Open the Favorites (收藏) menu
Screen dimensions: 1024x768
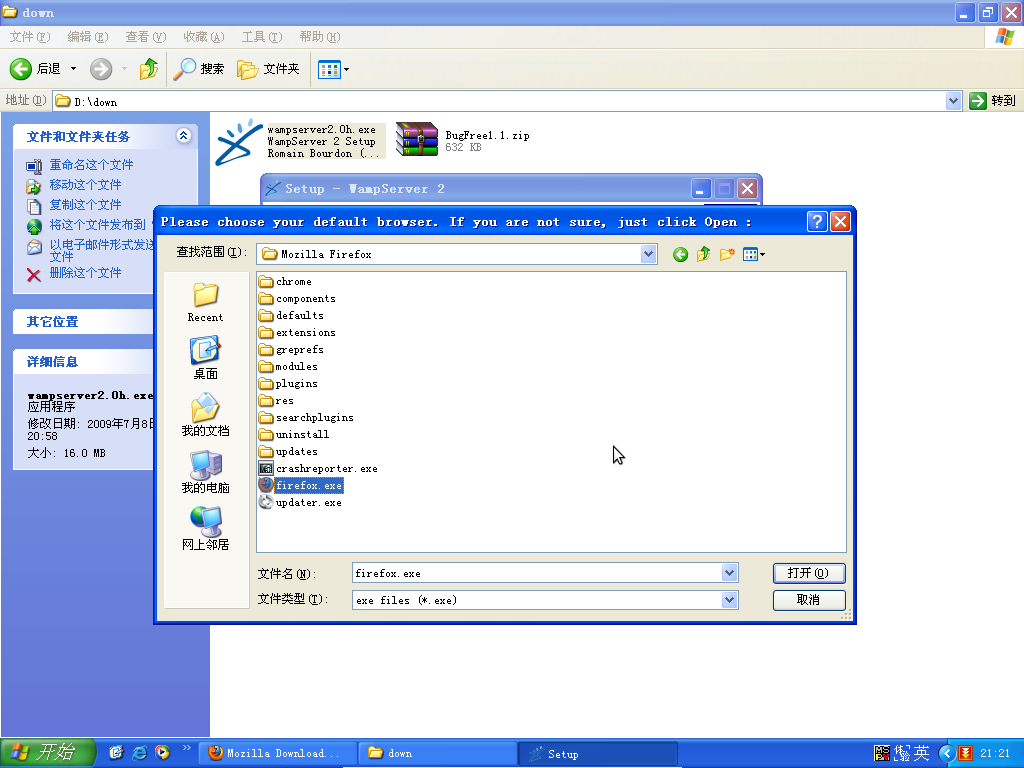pyautogui.click(x=204, y=37)
